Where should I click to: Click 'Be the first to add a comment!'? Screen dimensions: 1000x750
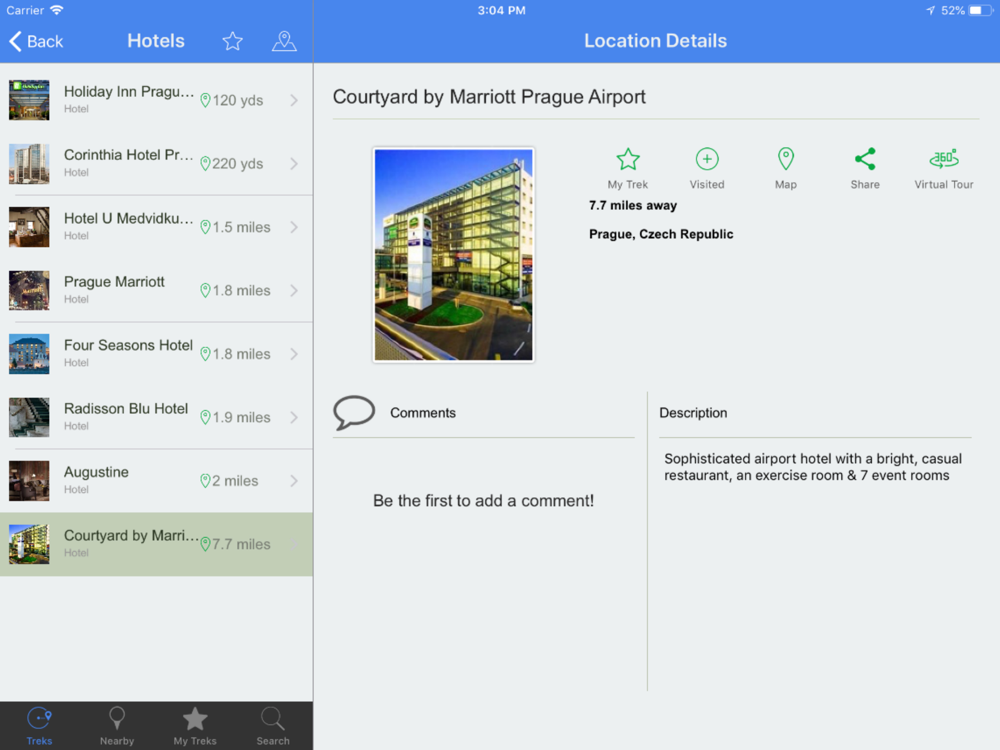[x=483, y=501]
